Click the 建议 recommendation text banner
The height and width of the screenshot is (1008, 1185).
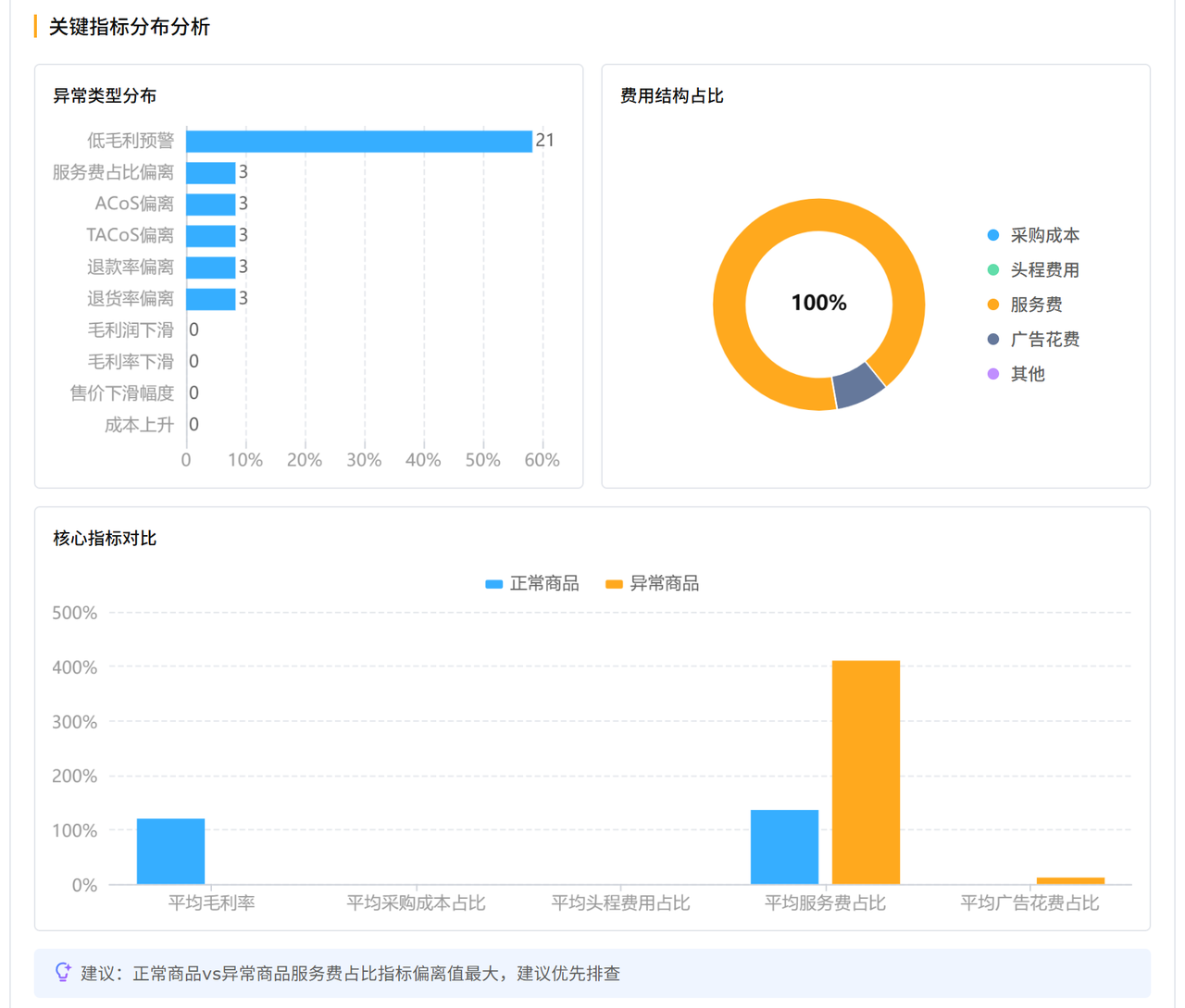592,973
